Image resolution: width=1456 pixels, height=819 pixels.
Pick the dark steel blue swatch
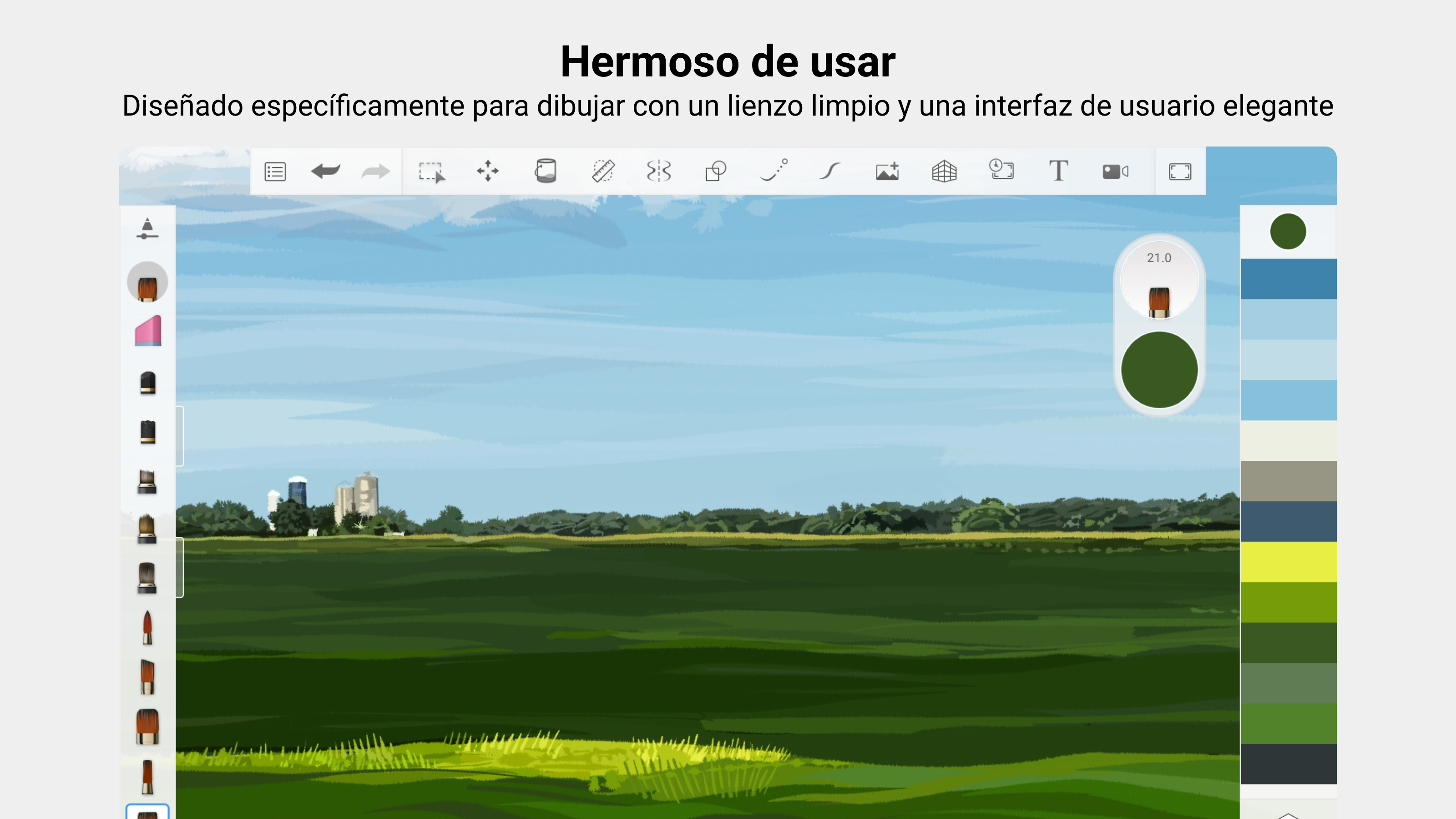tap(1289, 279)
